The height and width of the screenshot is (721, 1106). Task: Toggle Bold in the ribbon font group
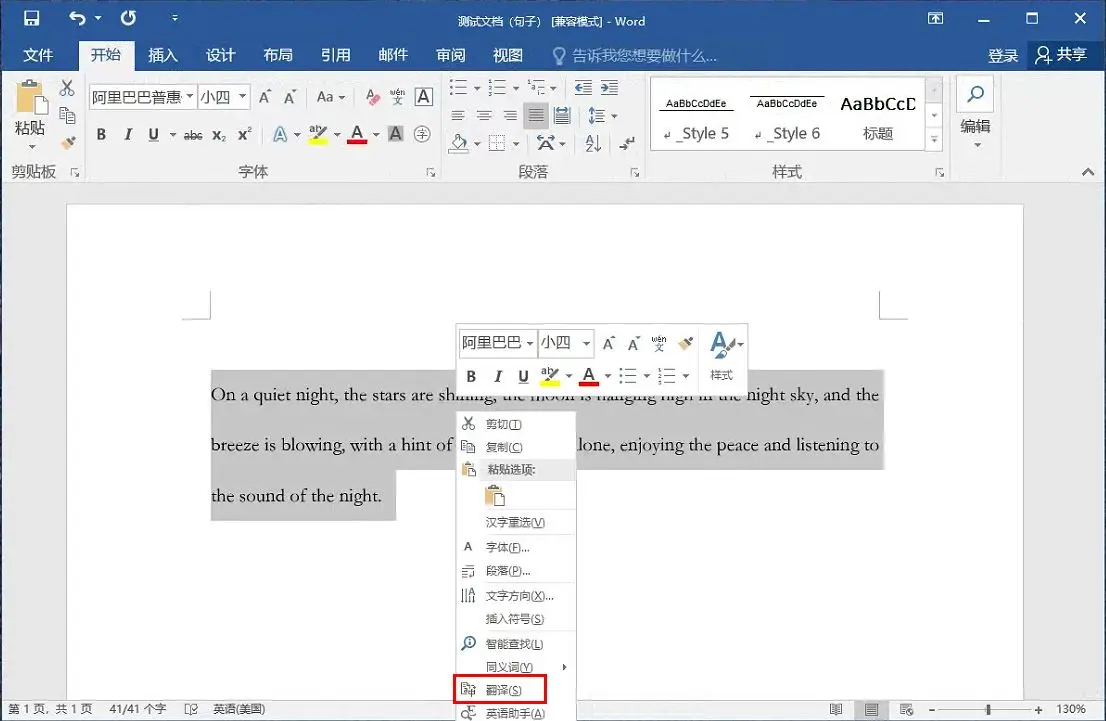point(101,135)
